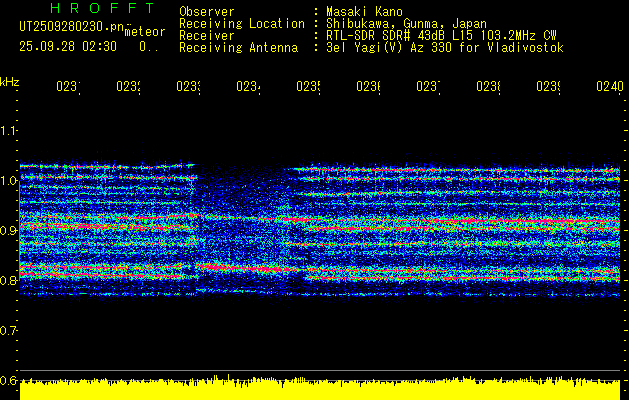Click the 1.1 kHz axis label
Screen dimensions: 629x400
tap(8, 131)
